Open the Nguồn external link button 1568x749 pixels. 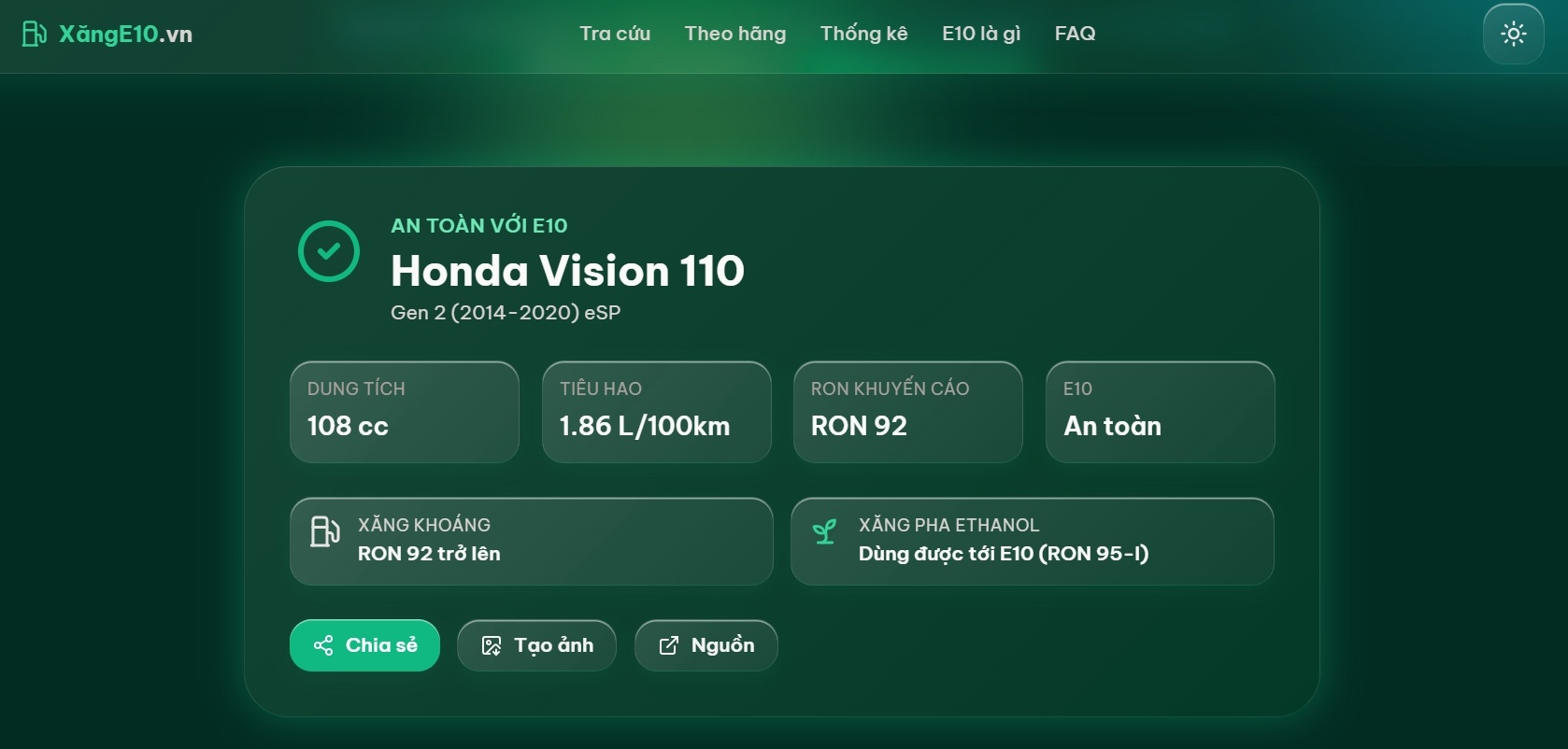tap(706, 645)
